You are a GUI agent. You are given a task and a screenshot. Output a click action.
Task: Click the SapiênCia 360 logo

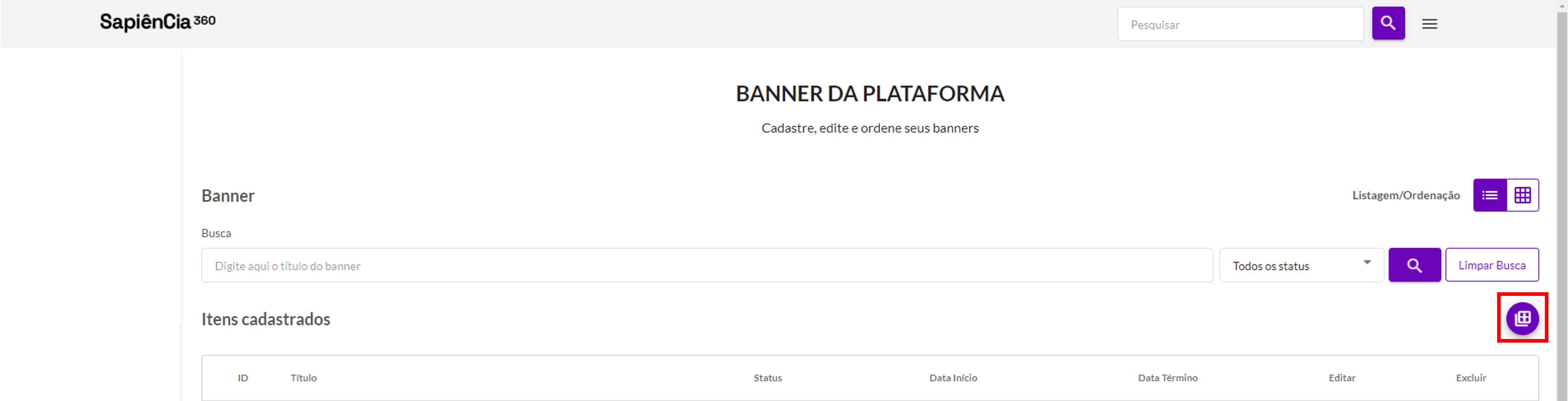pyautogui.click(x=158, y=22)
